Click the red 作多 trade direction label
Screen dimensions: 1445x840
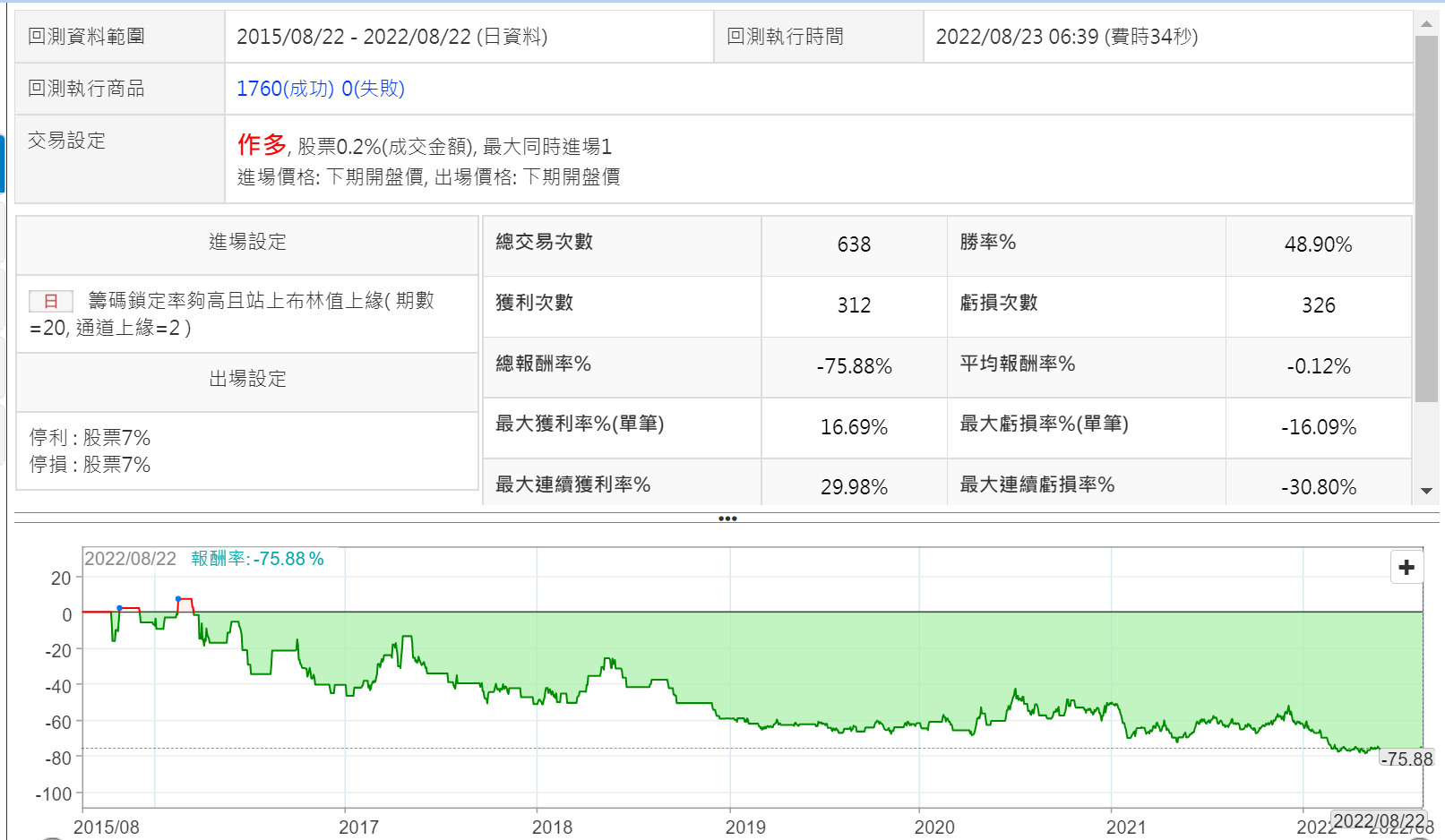tap(262, 144)
